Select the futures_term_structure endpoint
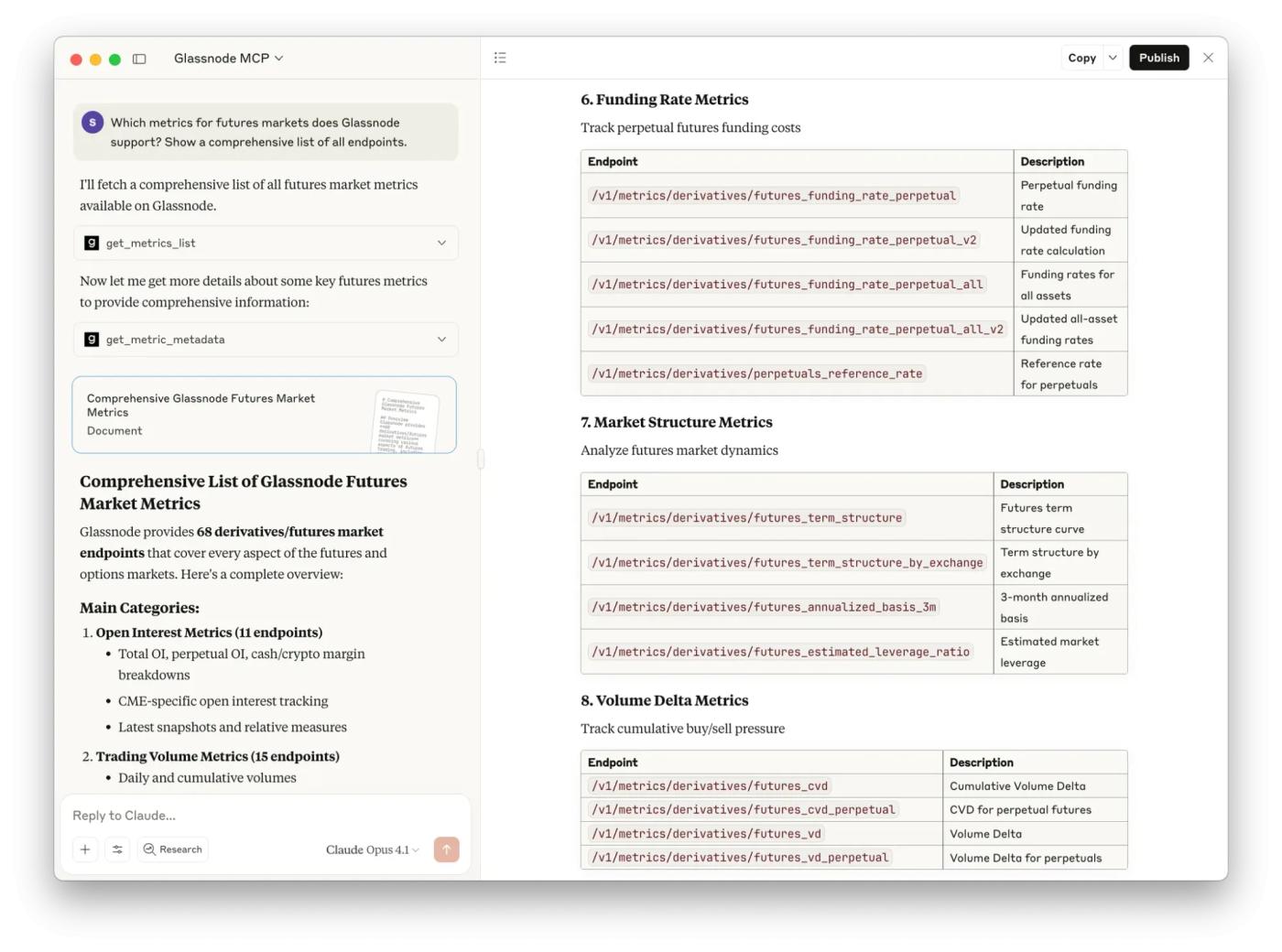Image resolution: width=1282 pixels, height=952 pixels. click(747, 518)
